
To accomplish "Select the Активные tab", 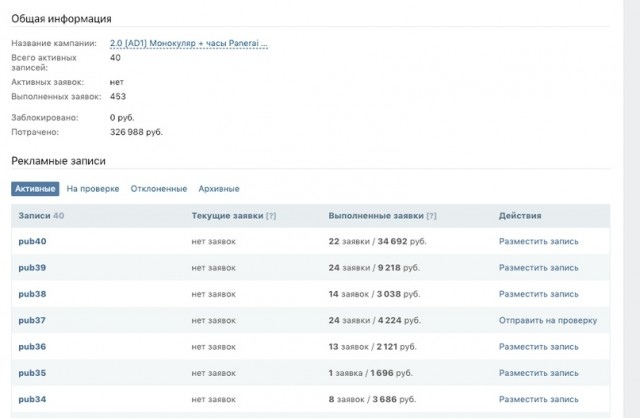I will click(x=35, y=189).
